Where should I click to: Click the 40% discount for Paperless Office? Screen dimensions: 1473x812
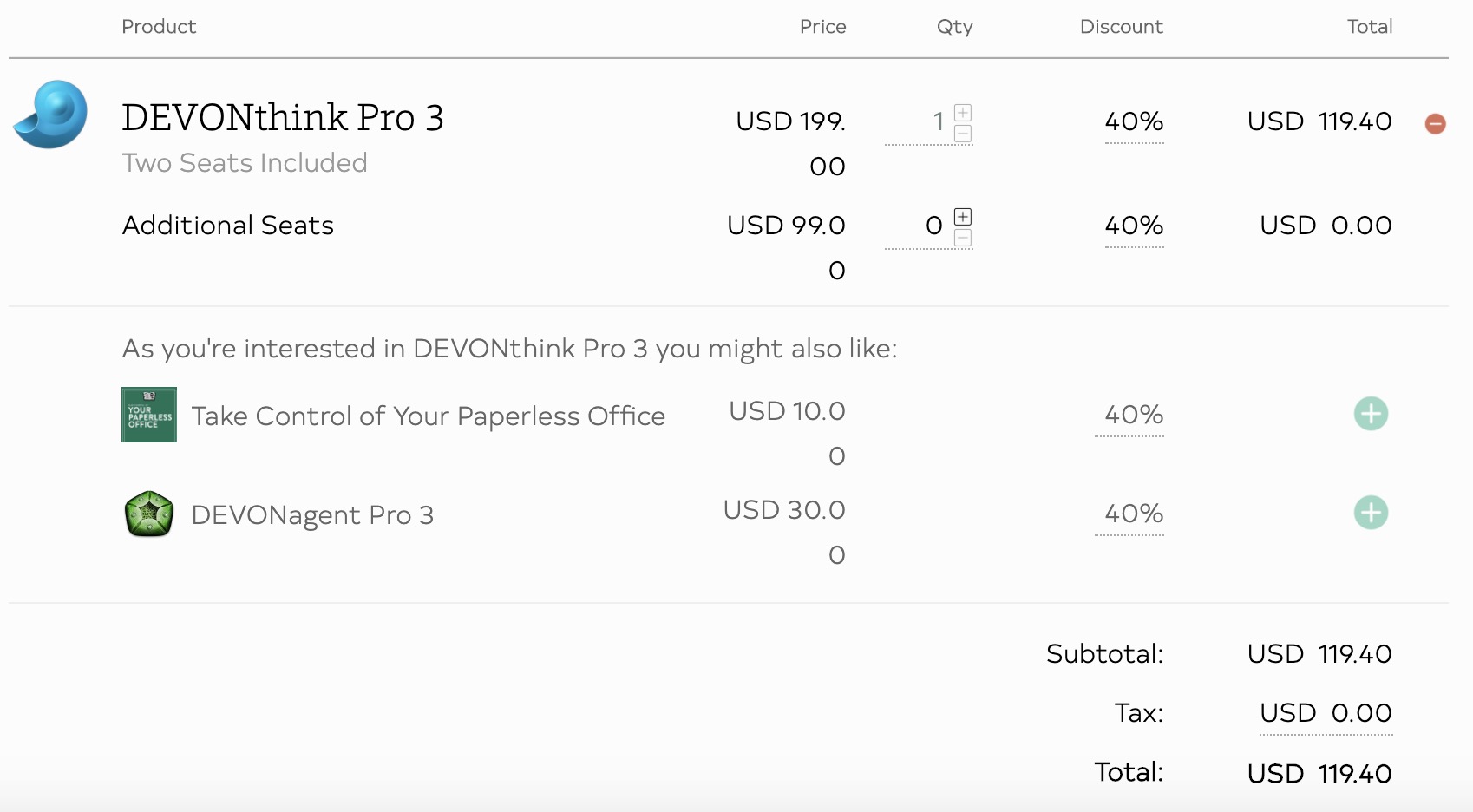point(1132,415)
